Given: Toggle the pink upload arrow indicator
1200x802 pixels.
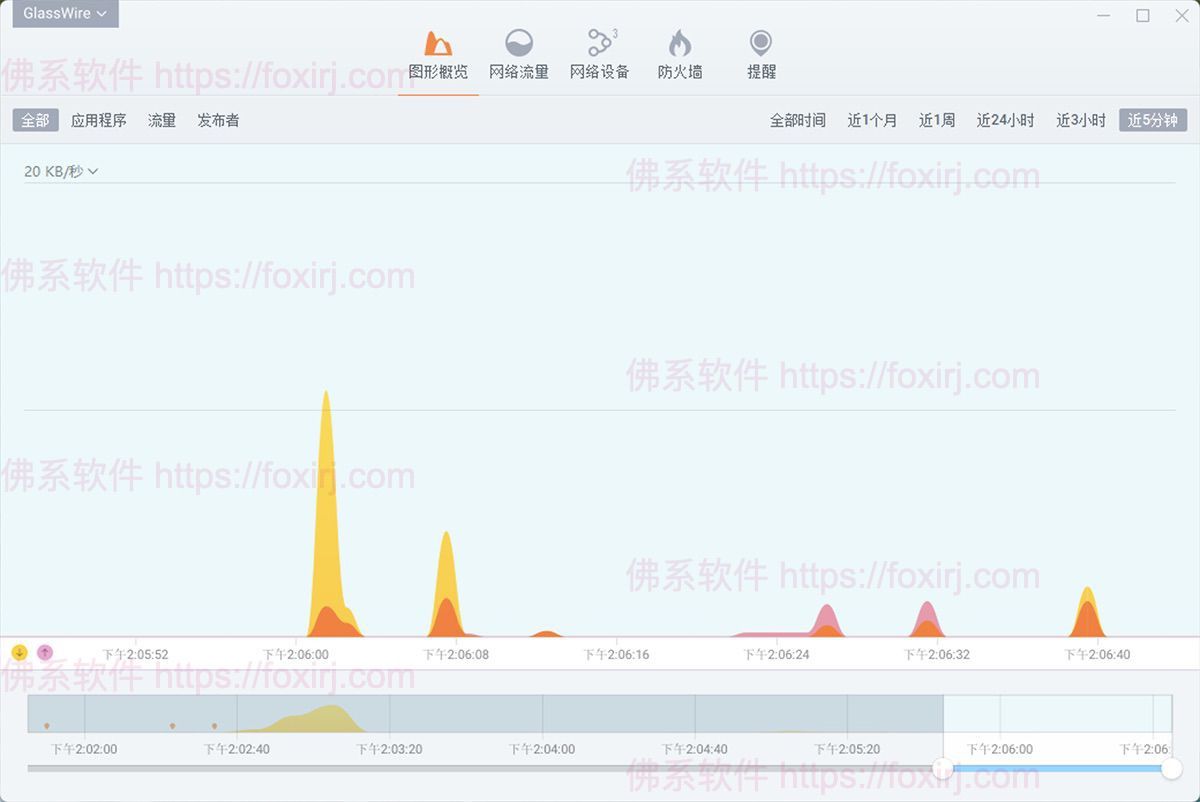Looking at the screenshot, I should 44,653.
